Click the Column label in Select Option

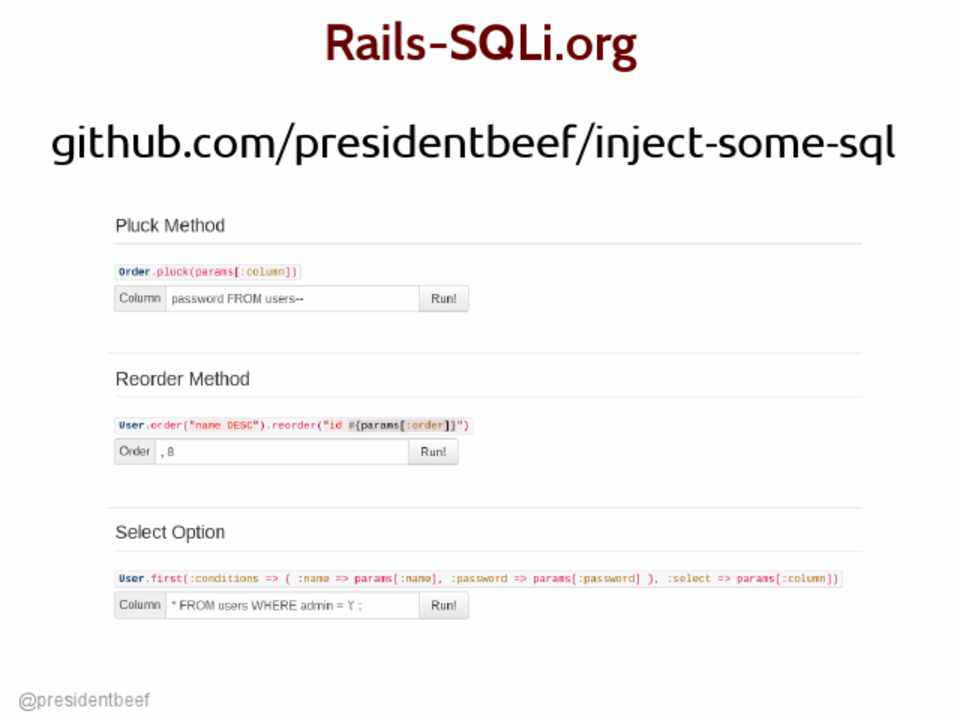coord(139,605)
